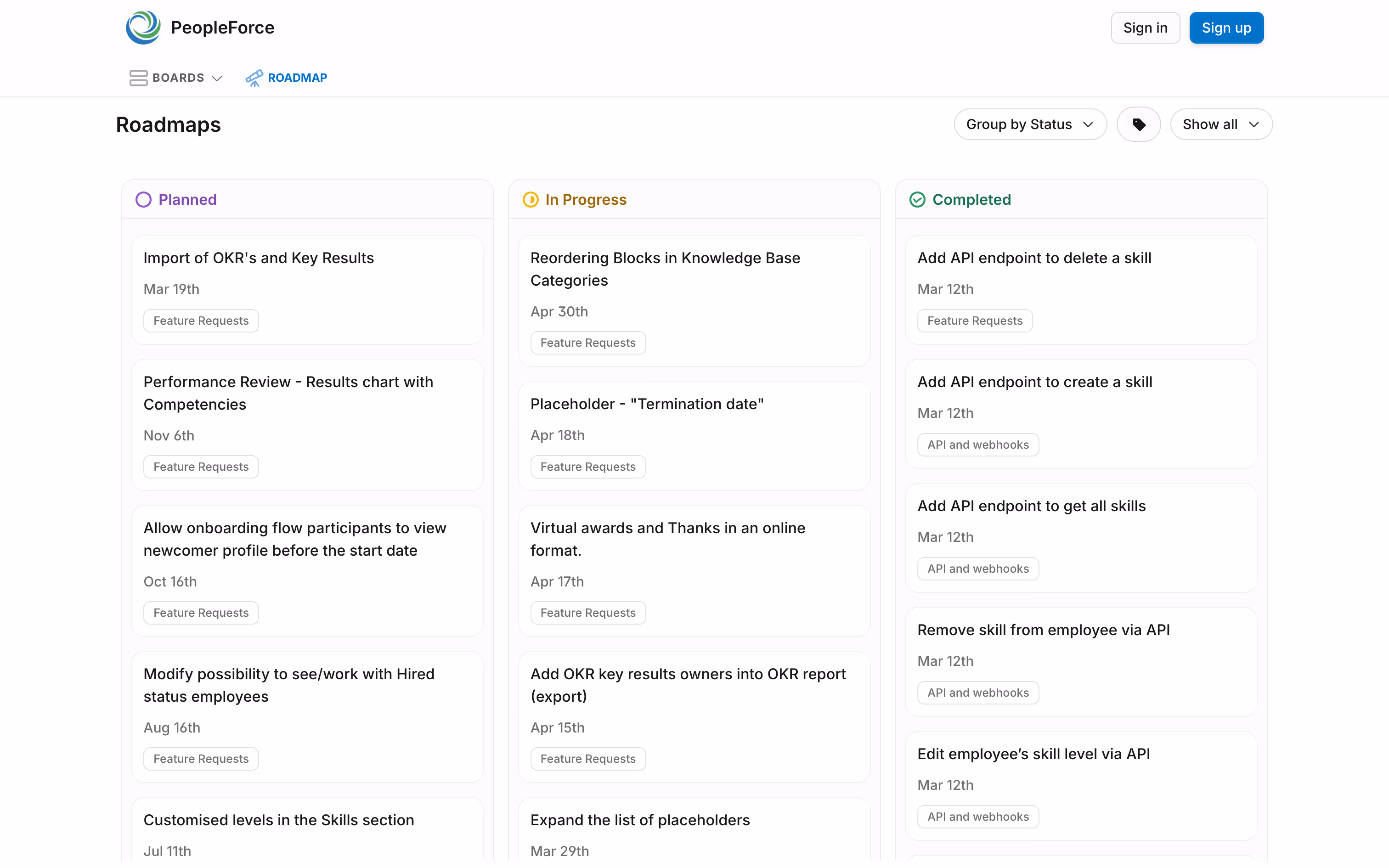Image resolution: width=1389 pixels, height=868 pixels.
Task: Click the Roadmap telescope icon
Action: [x=254, y=78]
